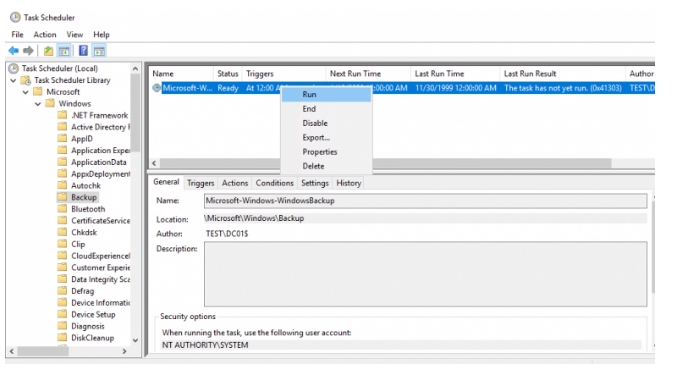Click the AppID folder icon
678x377 pixels.
coord(62,138)
